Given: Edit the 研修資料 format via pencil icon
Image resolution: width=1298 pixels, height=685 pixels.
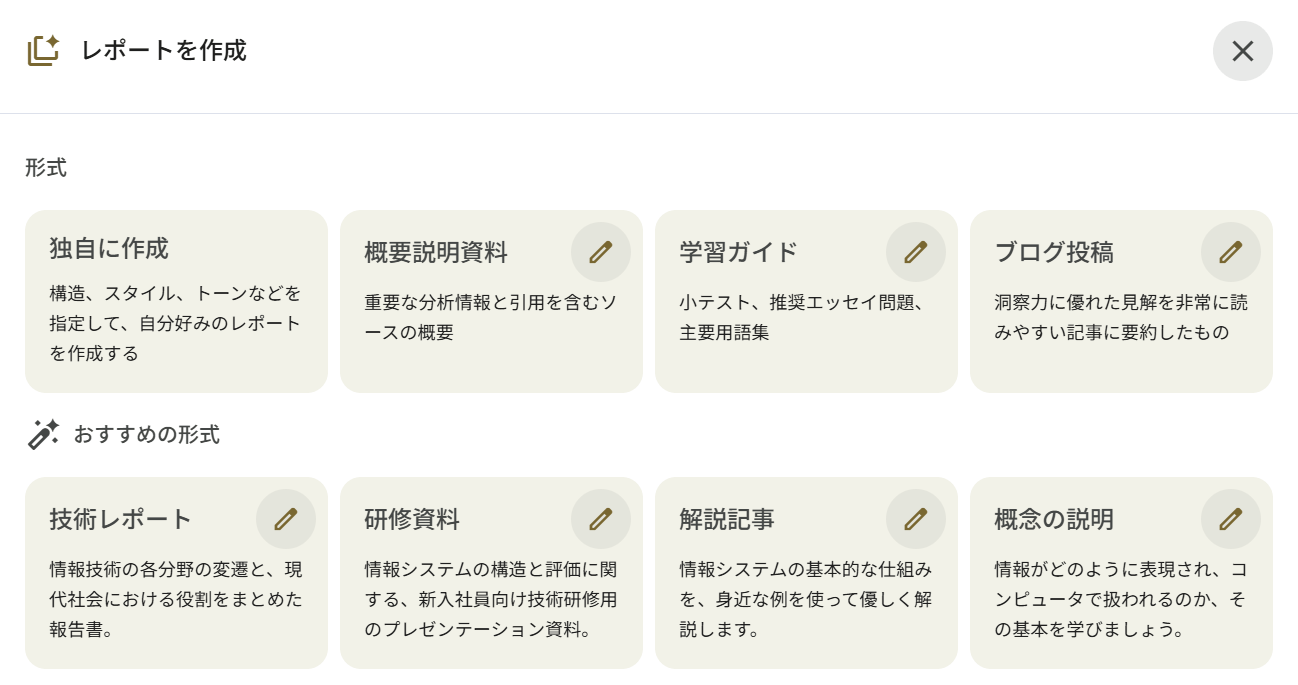Looking at the screenshot, I should tap(601, 519).
